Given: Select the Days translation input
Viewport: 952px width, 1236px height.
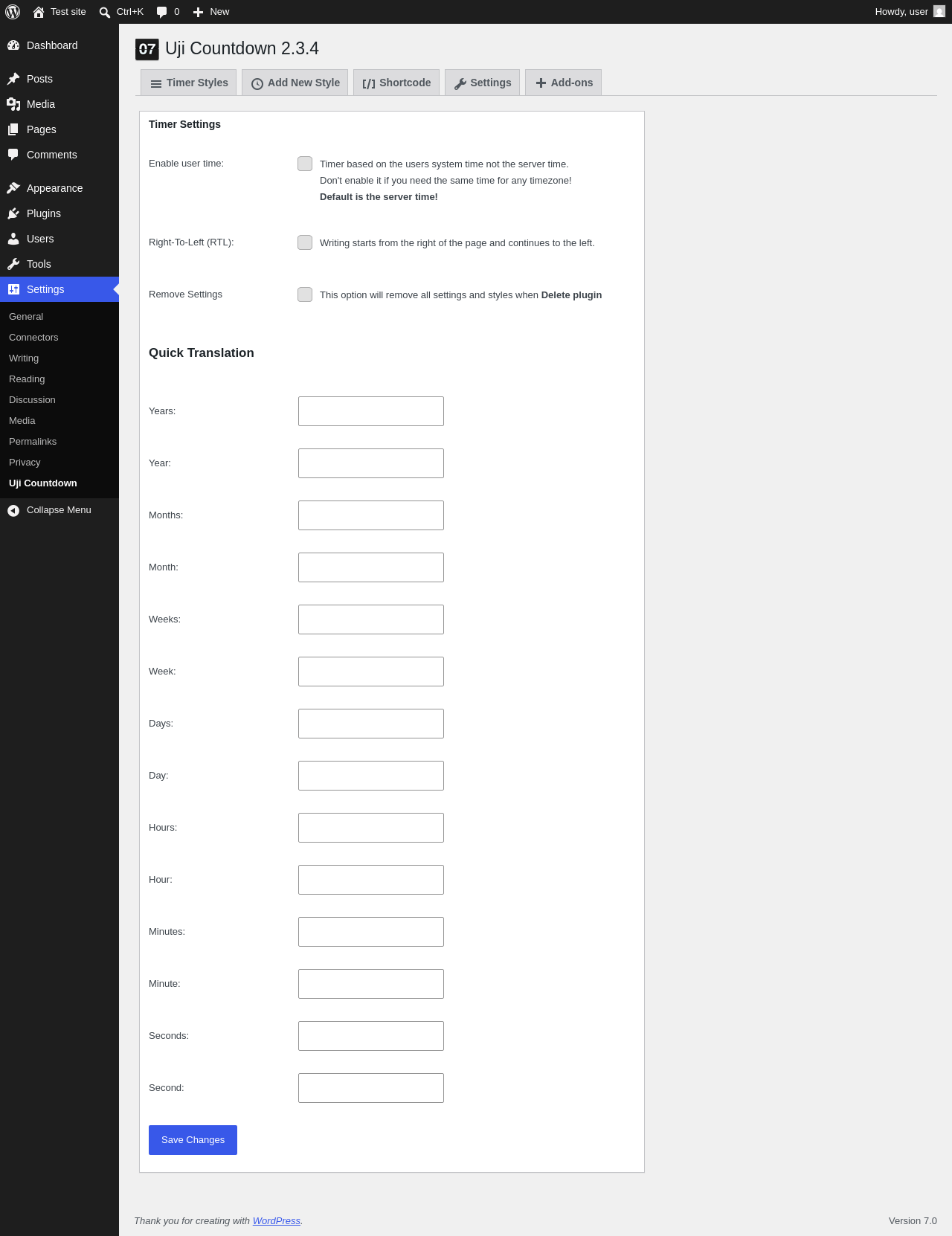Looking at the screenshot, I should click(x=371, y=724).
